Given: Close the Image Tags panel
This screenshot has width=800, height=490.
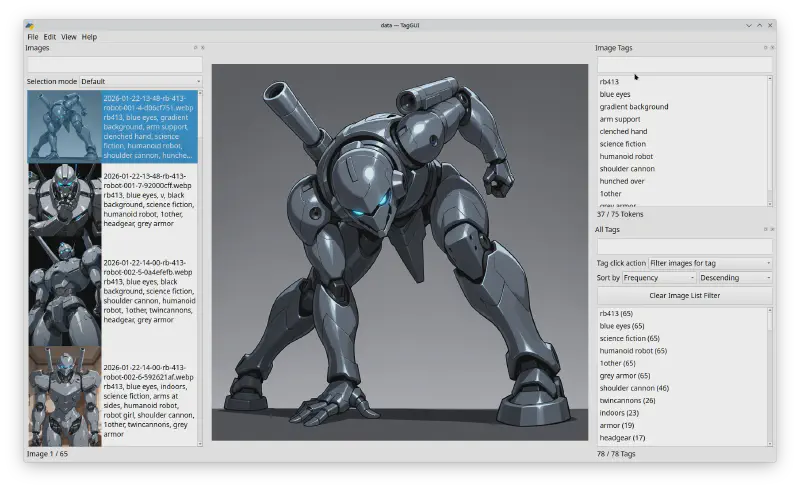Looking at the screenshot, I should point(772,48).
